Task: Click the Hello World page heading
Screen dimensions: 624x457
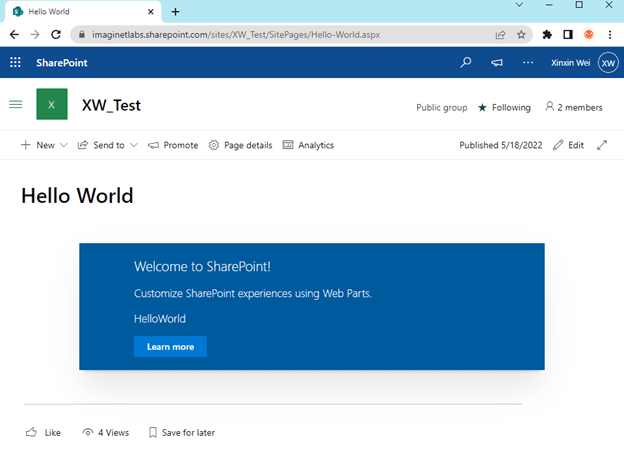Action: [77, 195]
